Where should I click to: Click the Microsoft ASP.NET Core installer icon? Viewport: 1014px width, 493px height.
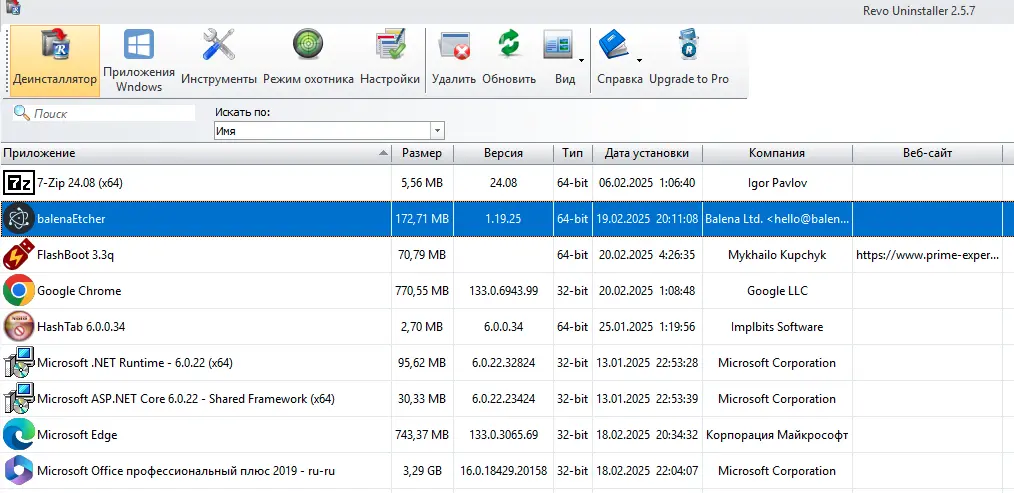point(18,399)
